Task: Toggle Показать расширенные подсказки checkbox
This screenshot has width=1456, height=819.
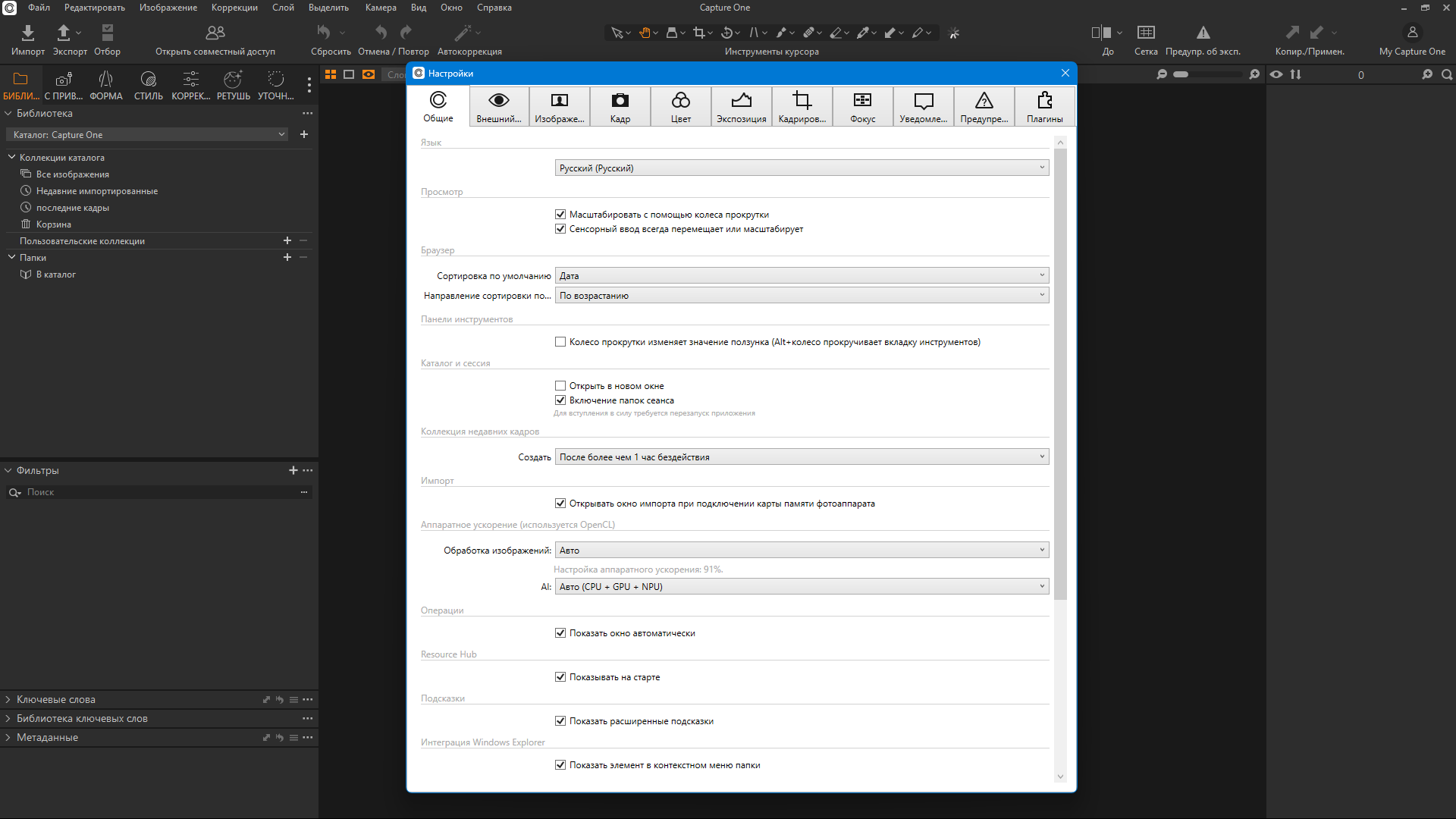Action: click(560, 721)
